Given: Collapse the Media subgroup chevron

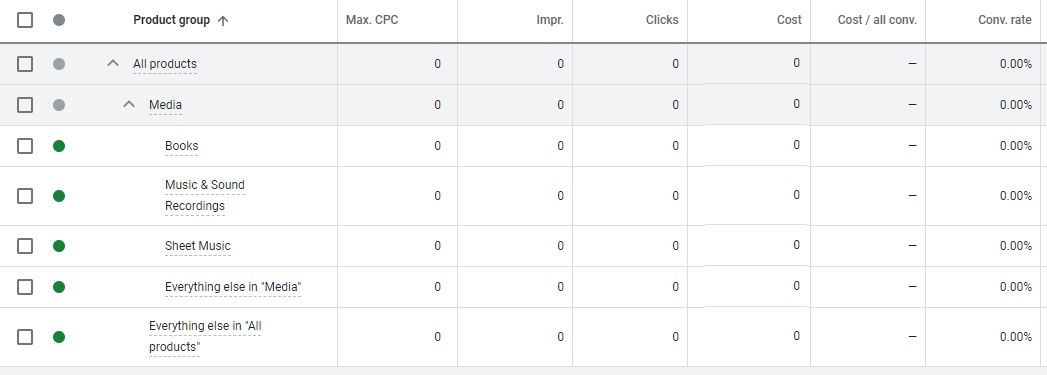Looking at the screenshot, I should [129, 104].
